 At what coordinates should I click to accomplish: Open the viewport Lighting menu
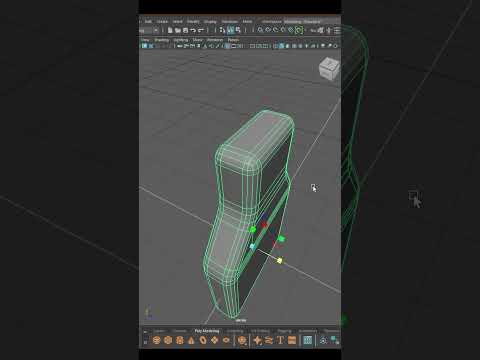point(181,40)
